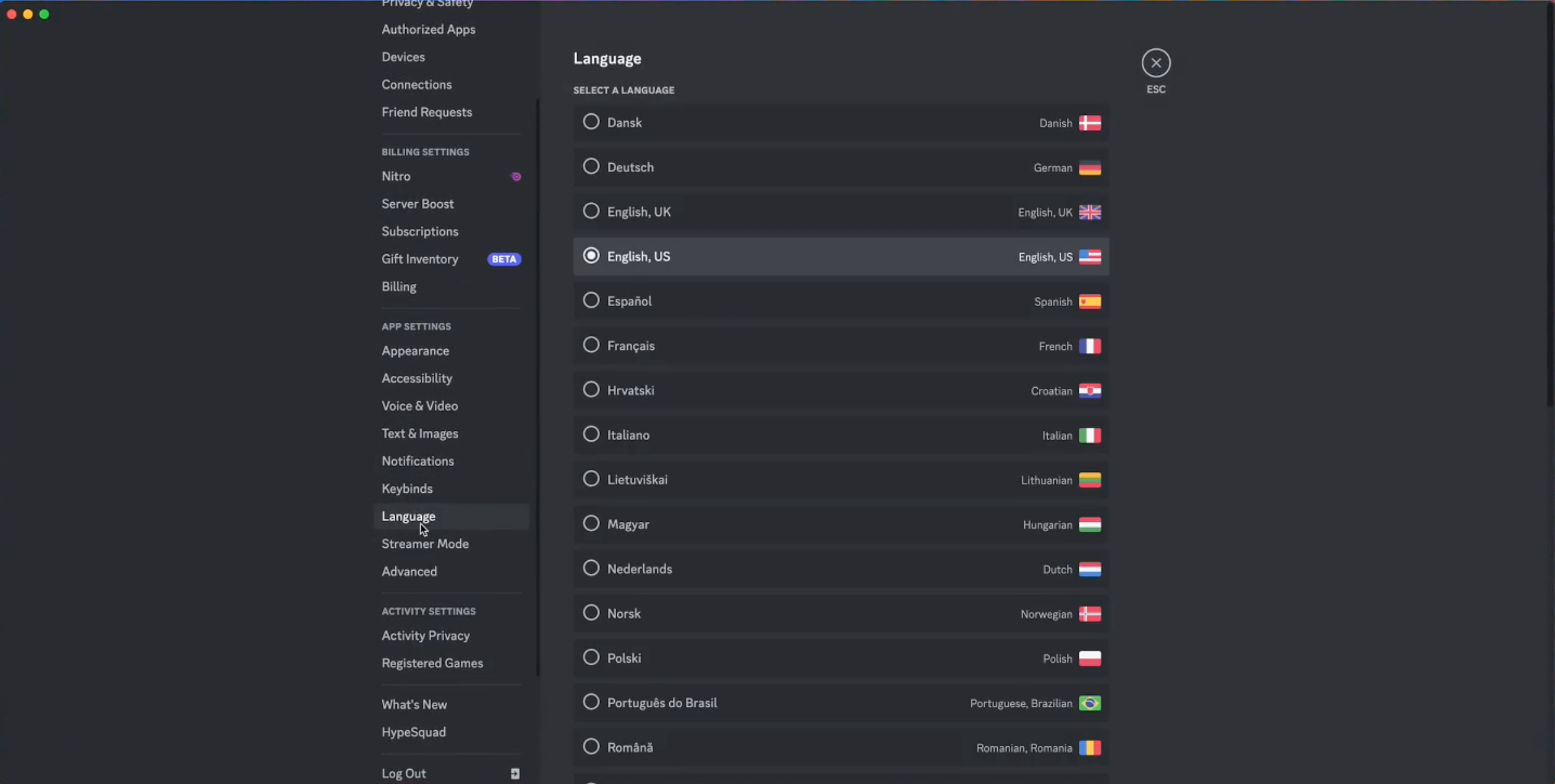Open the Notifications settings tab

click(x=418, y=461)
